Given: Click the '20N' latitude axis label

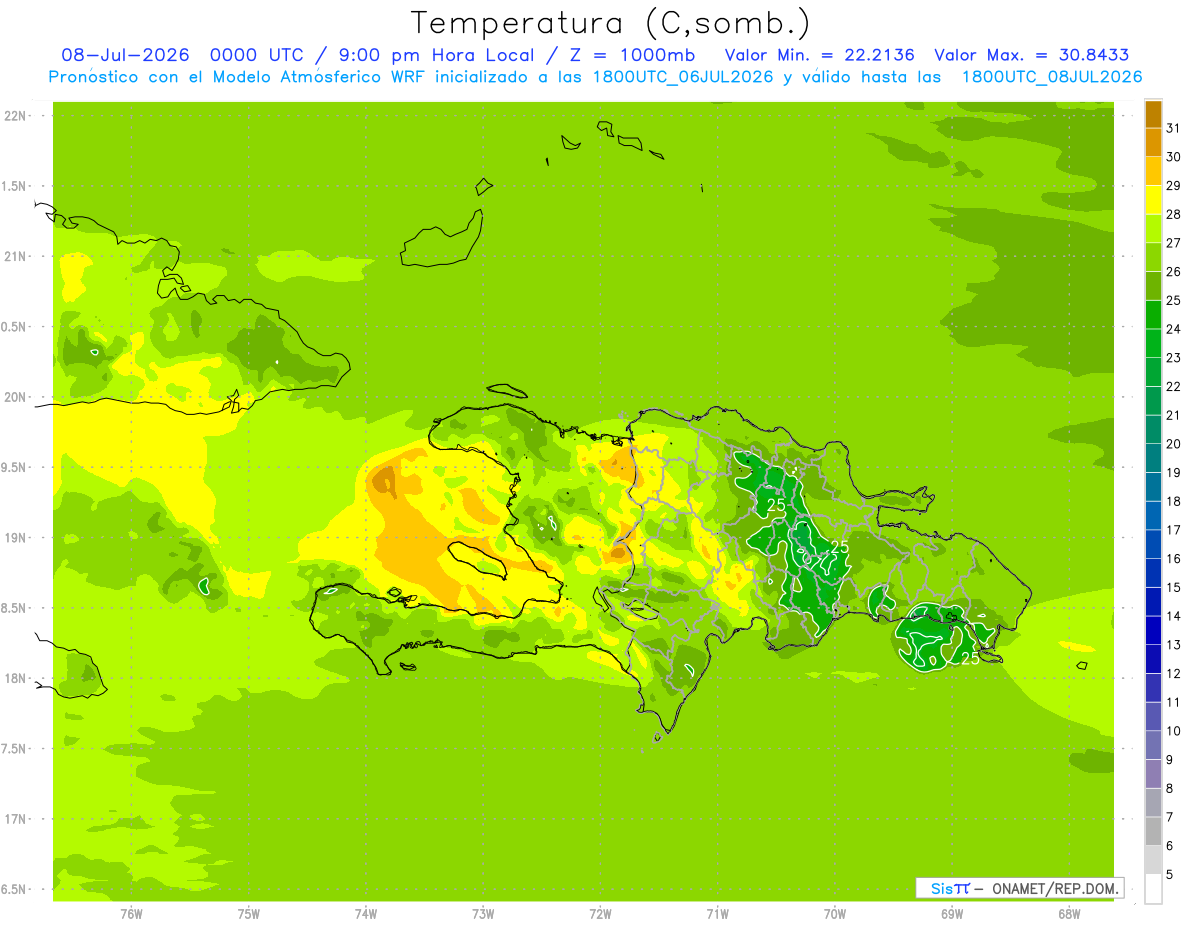Looking at the screenshot, I should pyautogui.click(x=15, y=397).
